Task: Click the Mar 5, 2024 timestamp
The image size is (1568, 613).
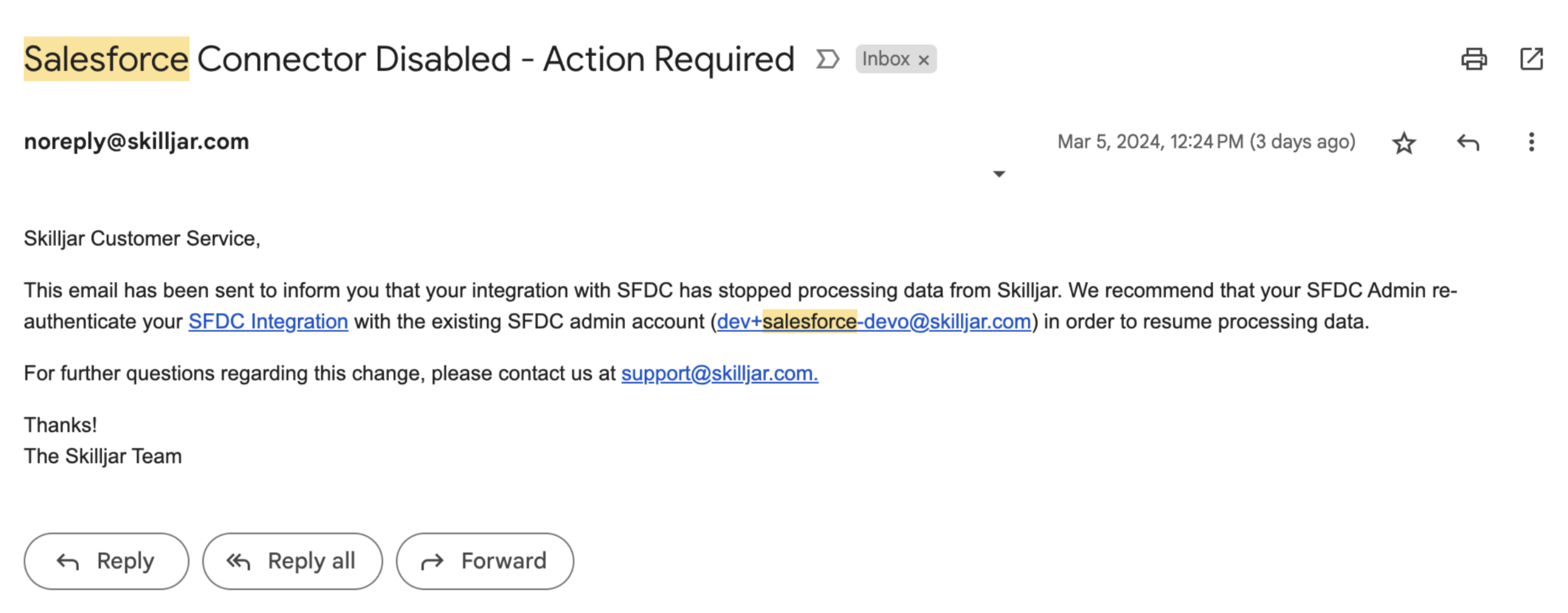Action: (1206, 142)
